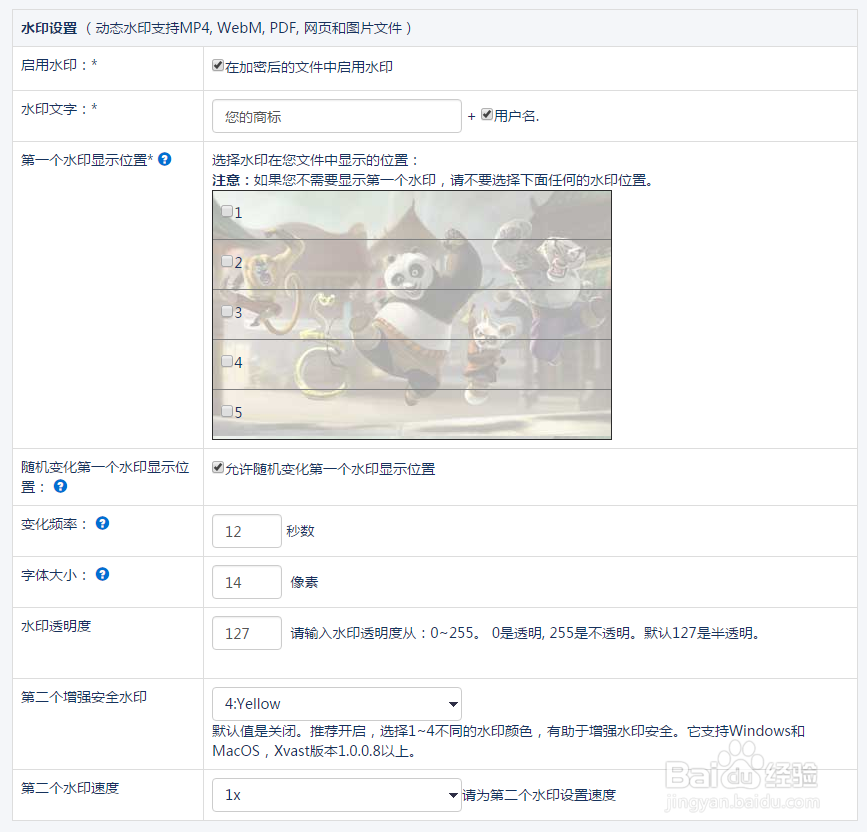867x832 pixels.
Task: Open help icon beside 变化频率
Action: 102,523
